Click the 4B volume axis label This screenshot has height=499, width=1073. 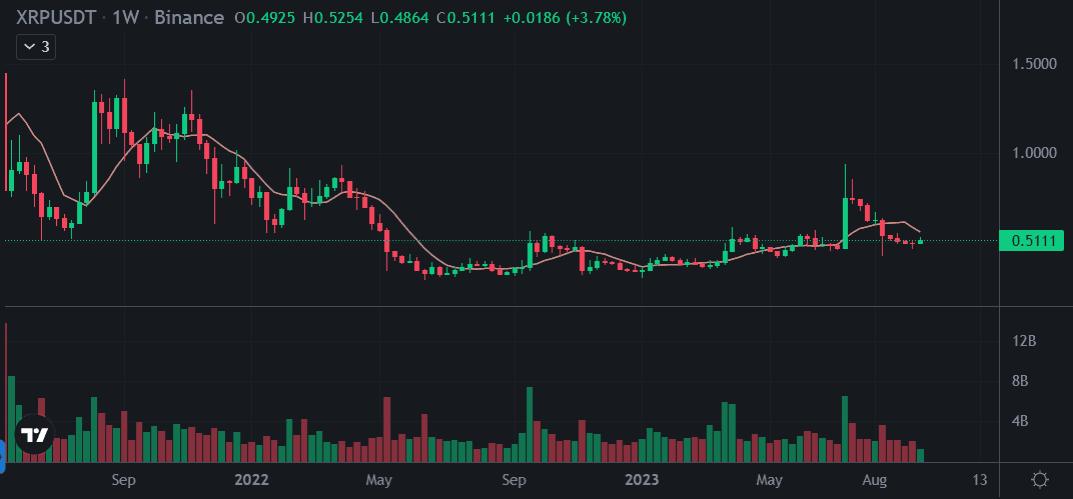[x=1021, y=421]
